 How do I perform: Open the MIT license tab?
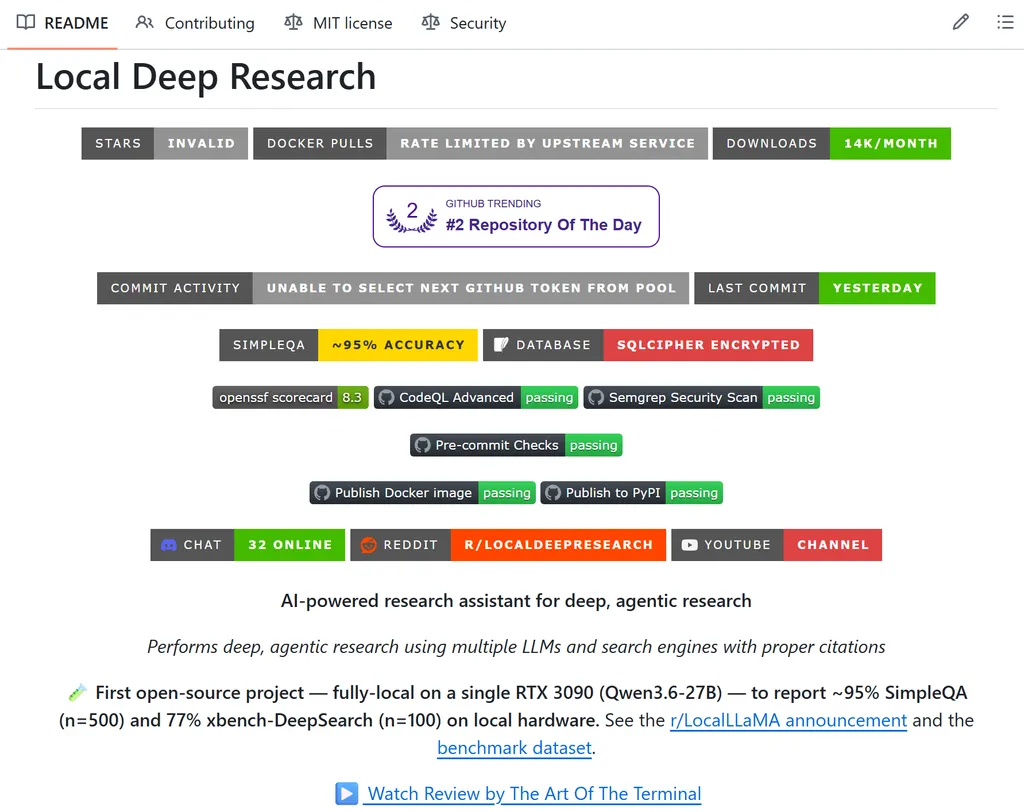338,23
